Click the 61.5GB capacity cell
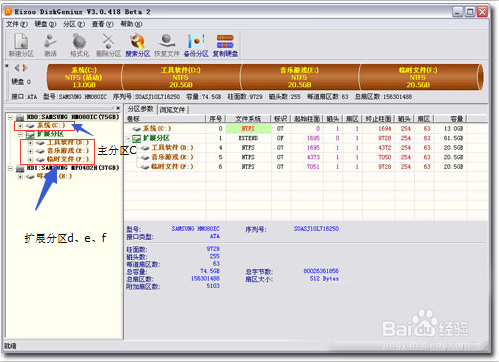The image size is (499, 362). [x=453, y=138]
